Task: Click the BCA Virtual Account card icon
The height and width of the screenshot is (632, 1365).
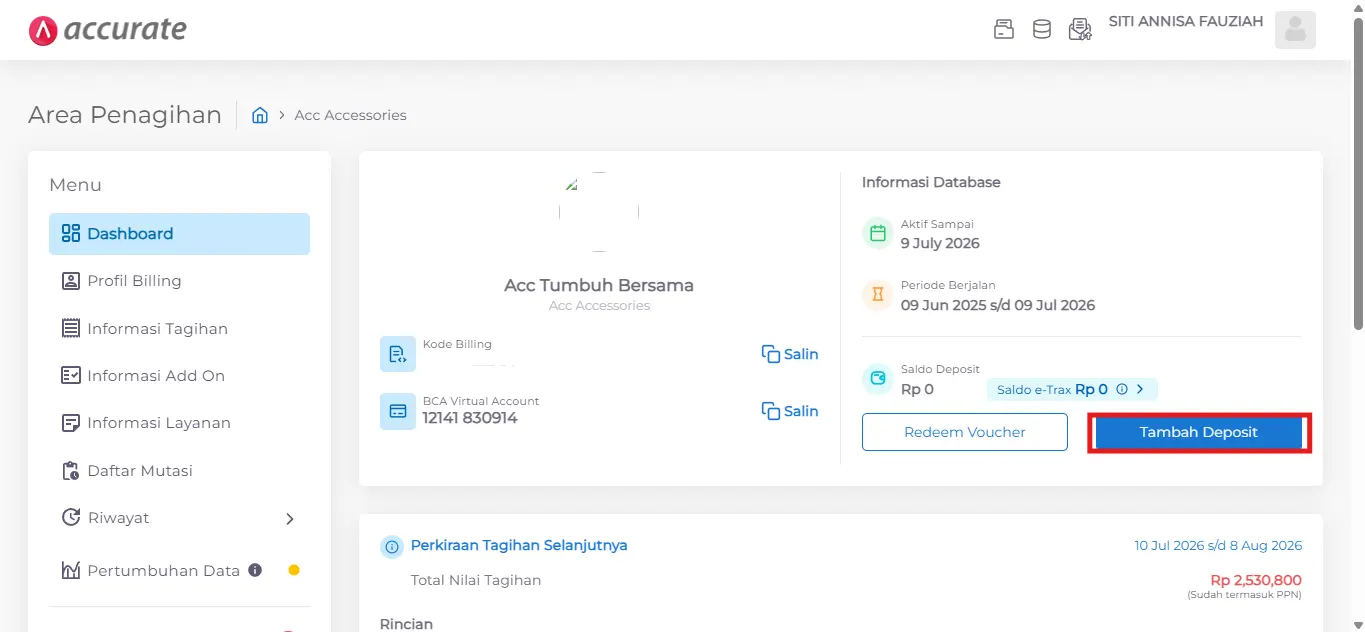Action: click(397, 411)
